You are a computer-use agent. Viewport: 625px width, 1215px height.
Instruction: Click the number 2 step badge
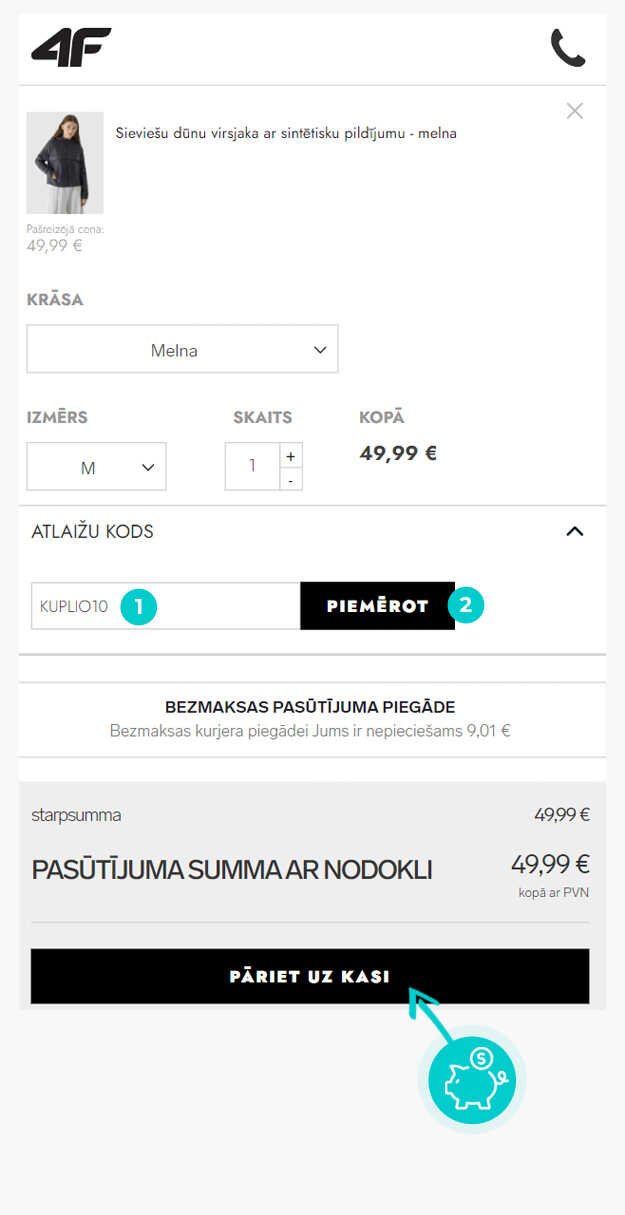(466, 605)
